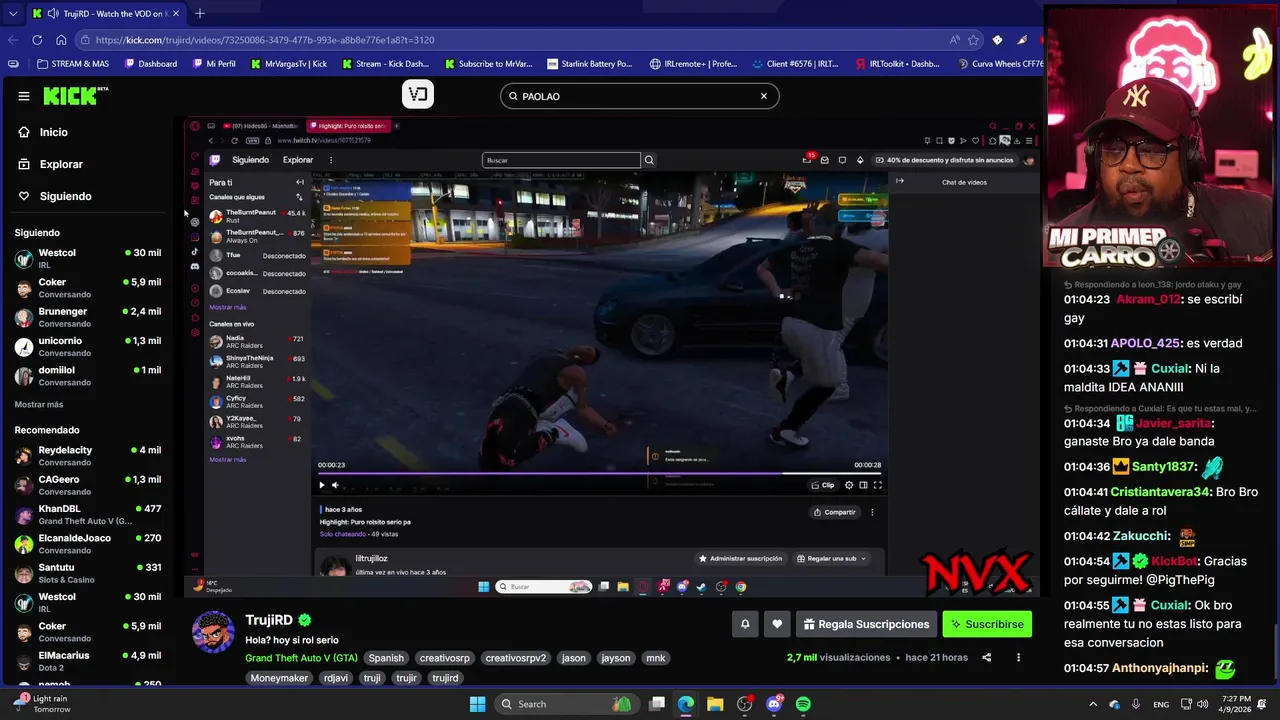Open ElcanaldeJoaco recommended channel

pos(88,543)
